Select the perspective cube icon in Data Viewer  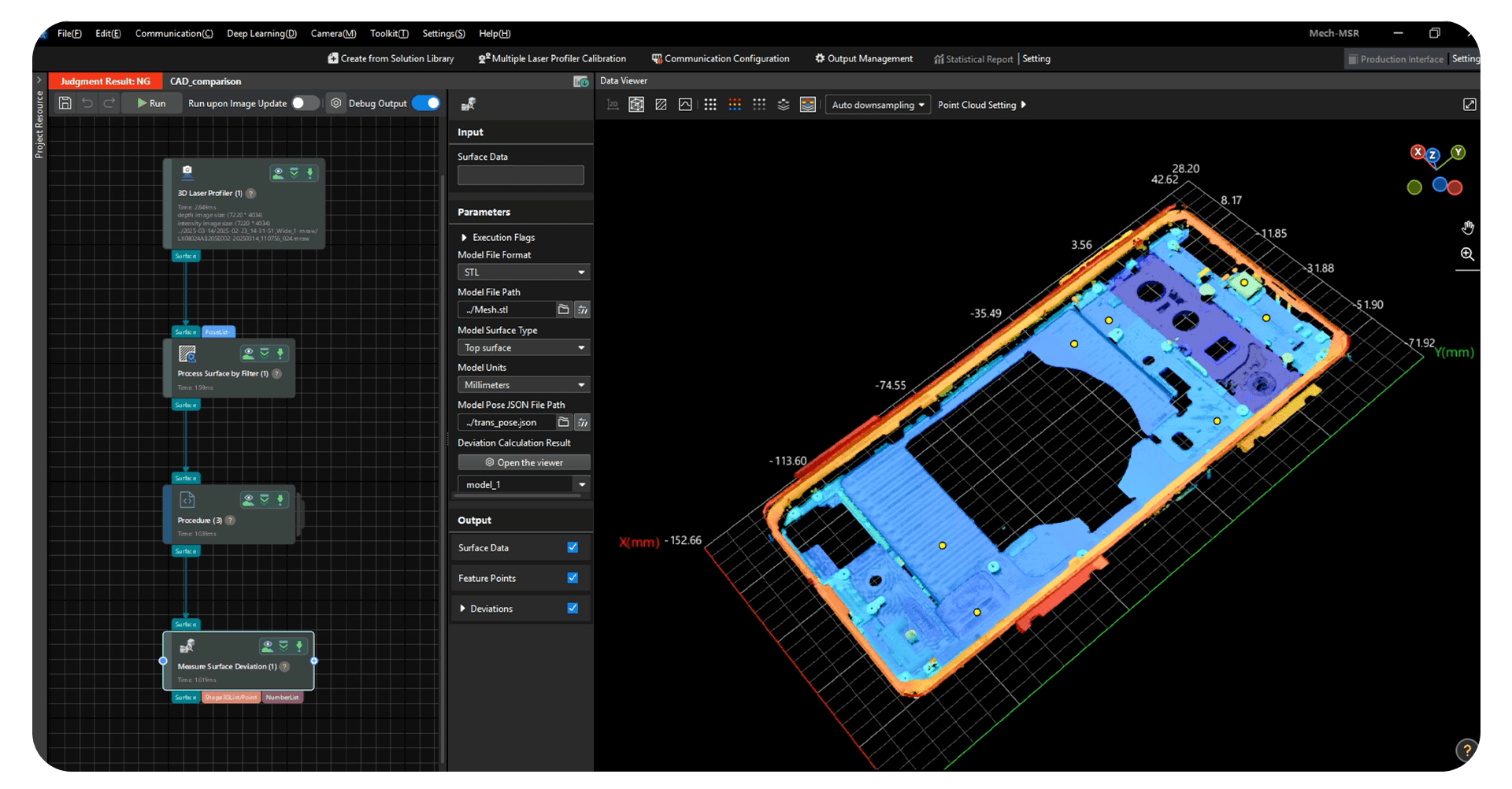(x=636, y=104)
